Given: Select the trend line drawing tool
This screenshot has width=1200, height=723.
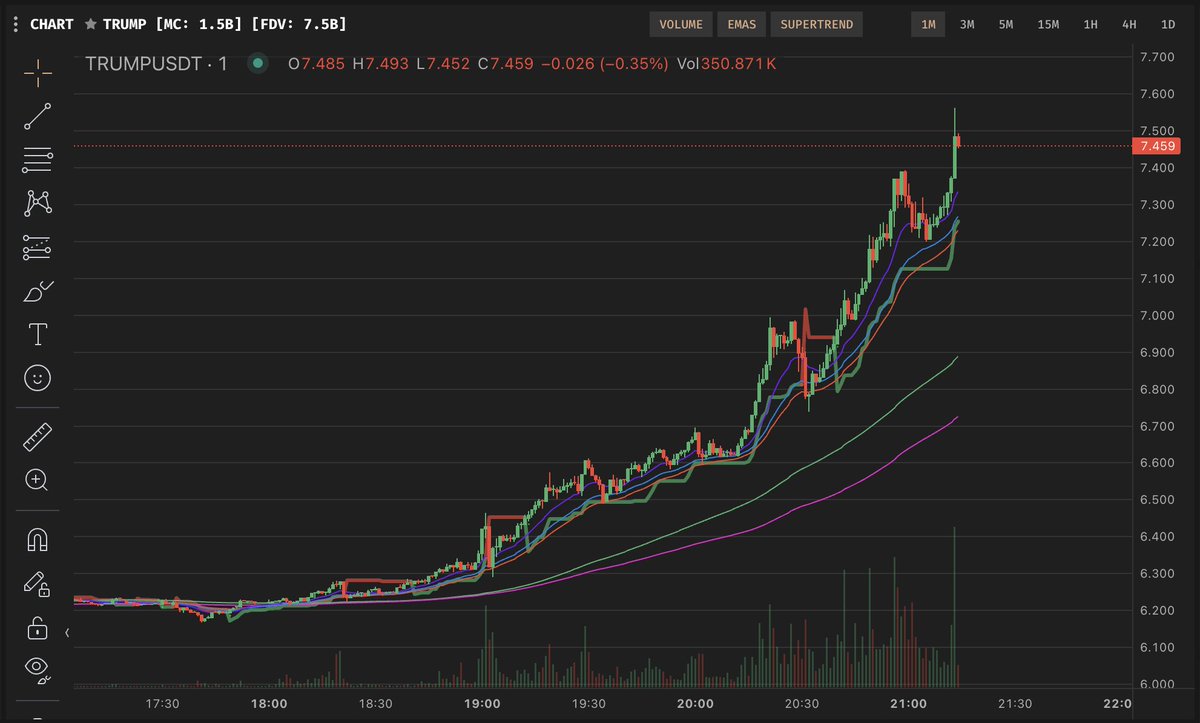Looking at the screenshot, I should [38, 116].
